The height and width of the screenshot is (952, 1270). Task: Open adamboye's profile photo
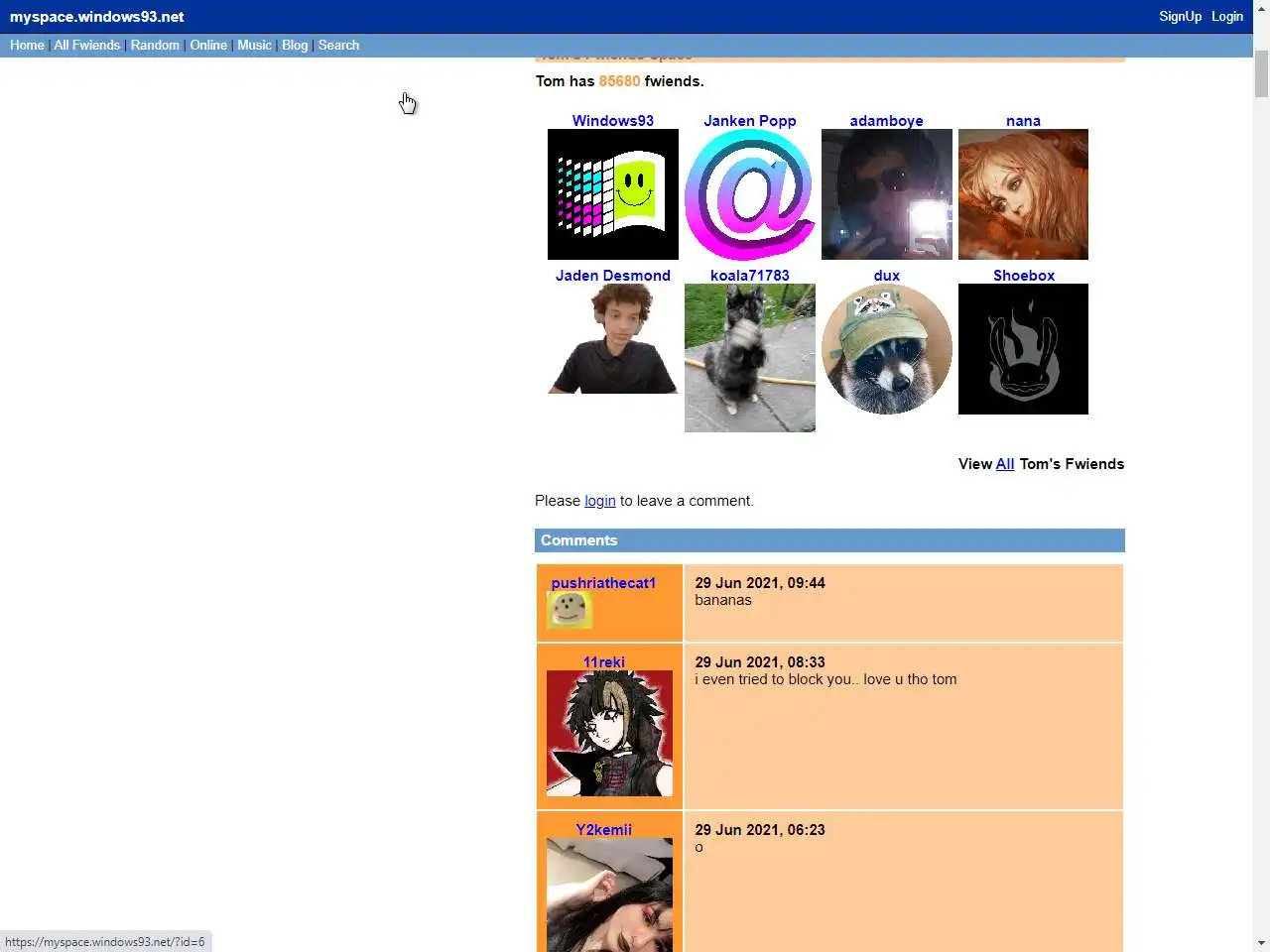click(887, 194)
